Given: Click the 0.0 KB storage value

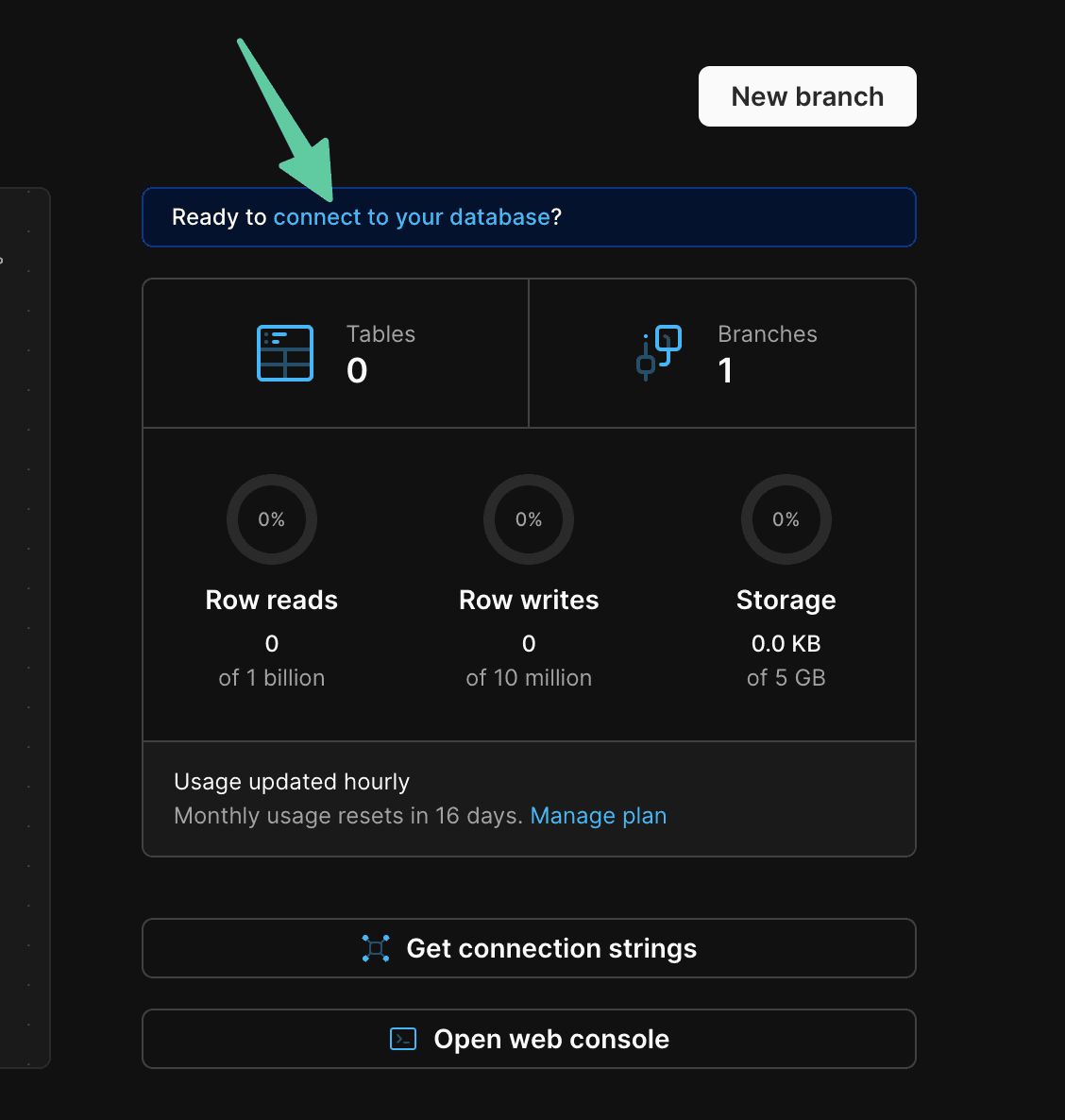Looking at the screenshot, I should [x=786, y=644].
